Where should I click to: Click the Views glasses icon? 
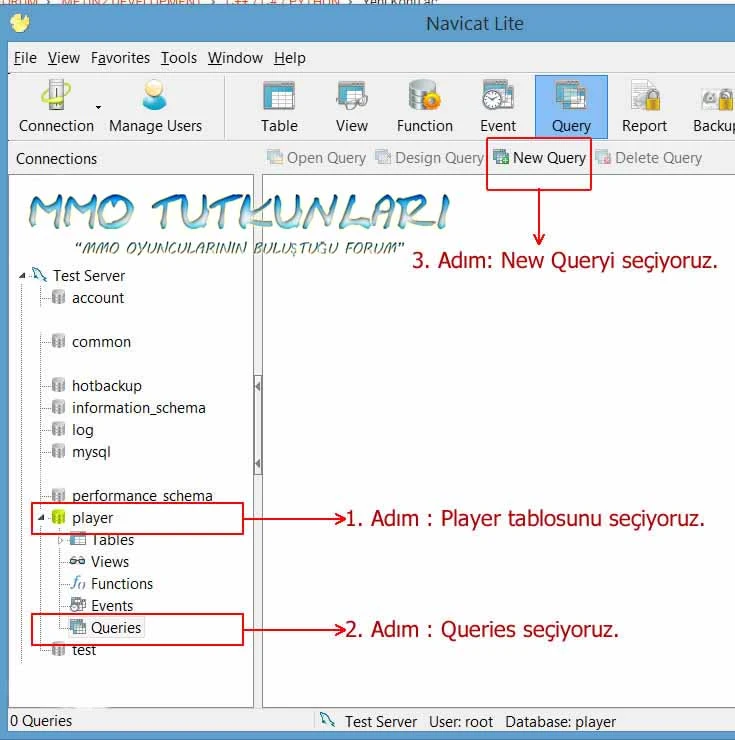77,561
